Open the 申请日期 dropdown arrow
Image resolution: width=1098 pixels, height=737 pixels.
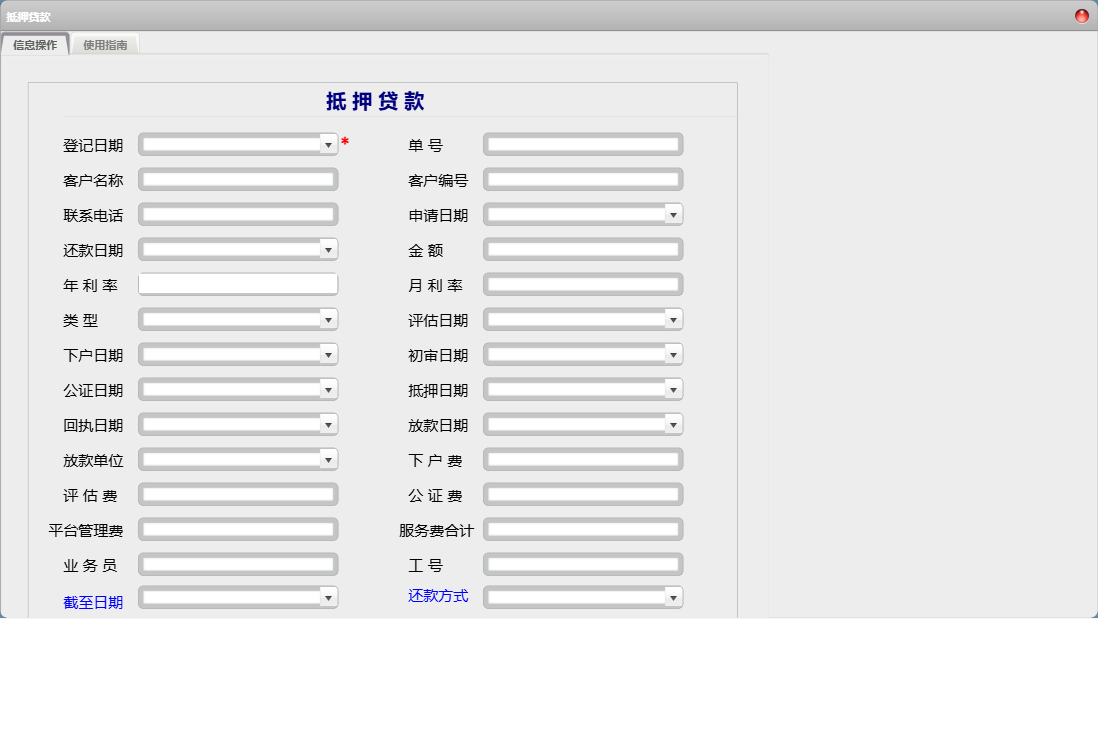(x=673, y=215)
